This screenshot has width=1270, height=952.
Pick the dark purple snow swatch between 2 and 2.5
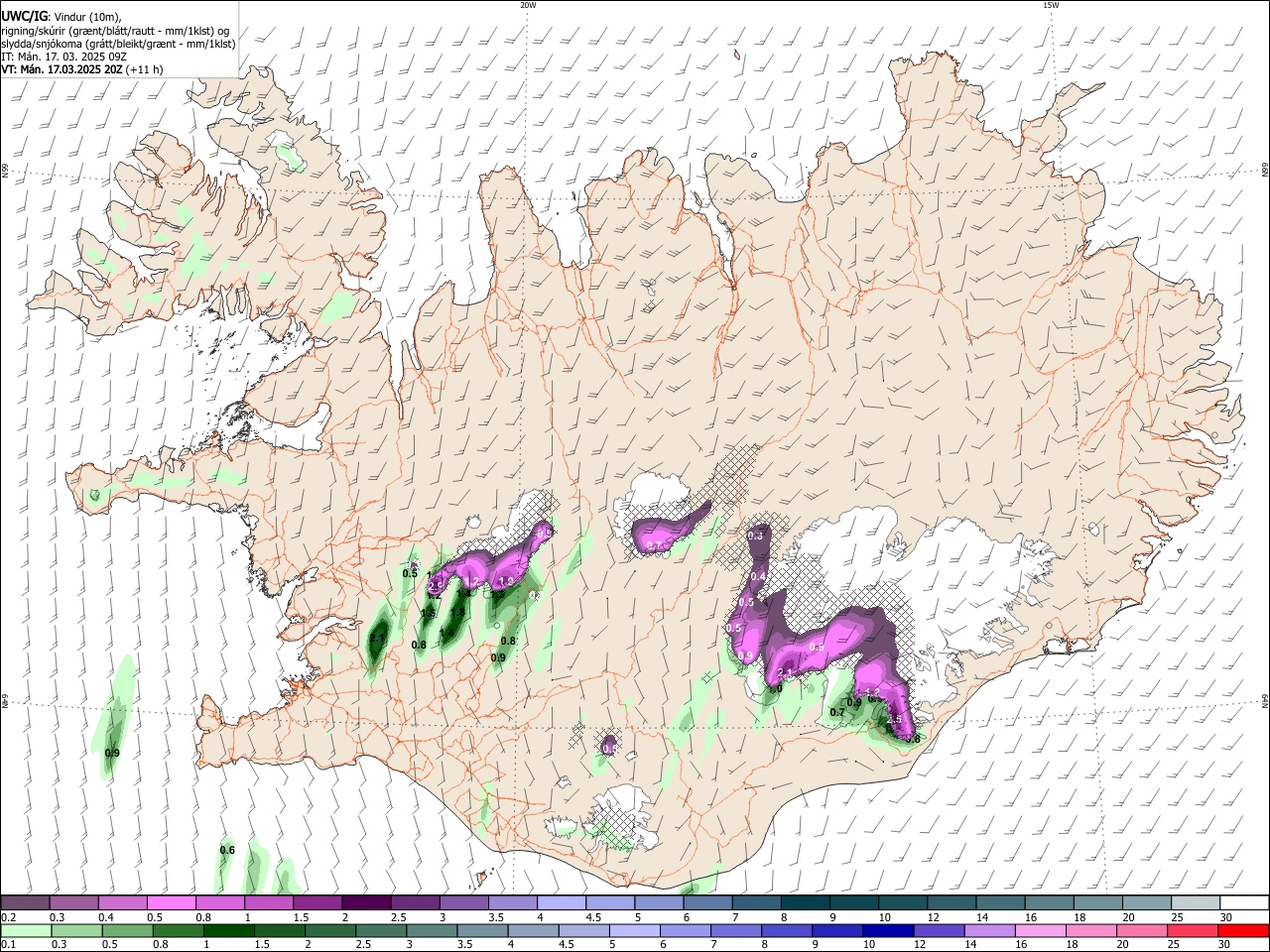point(366,902)
